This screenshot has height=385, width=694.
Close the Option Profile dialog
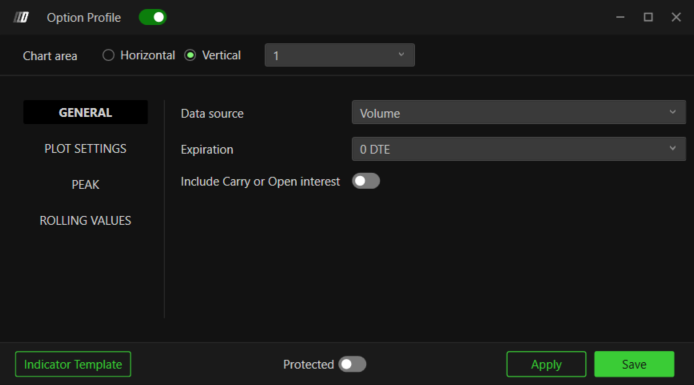(x=676, y=17)
